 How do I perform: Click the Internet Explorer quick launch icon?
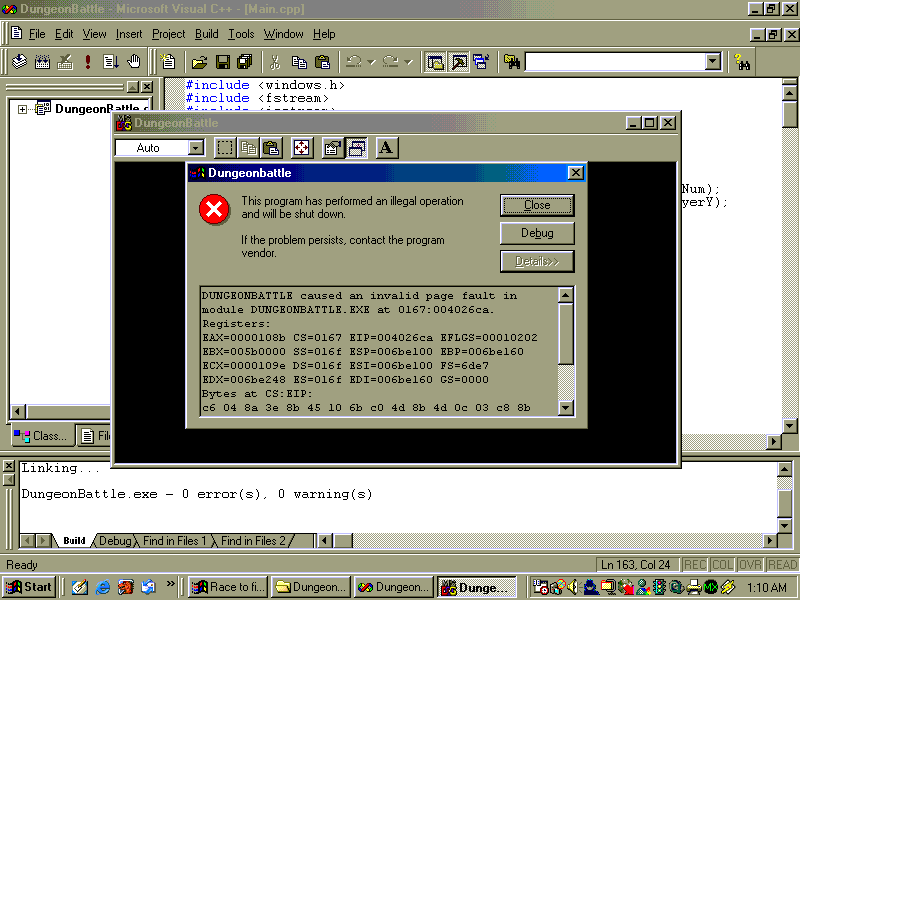103,587
